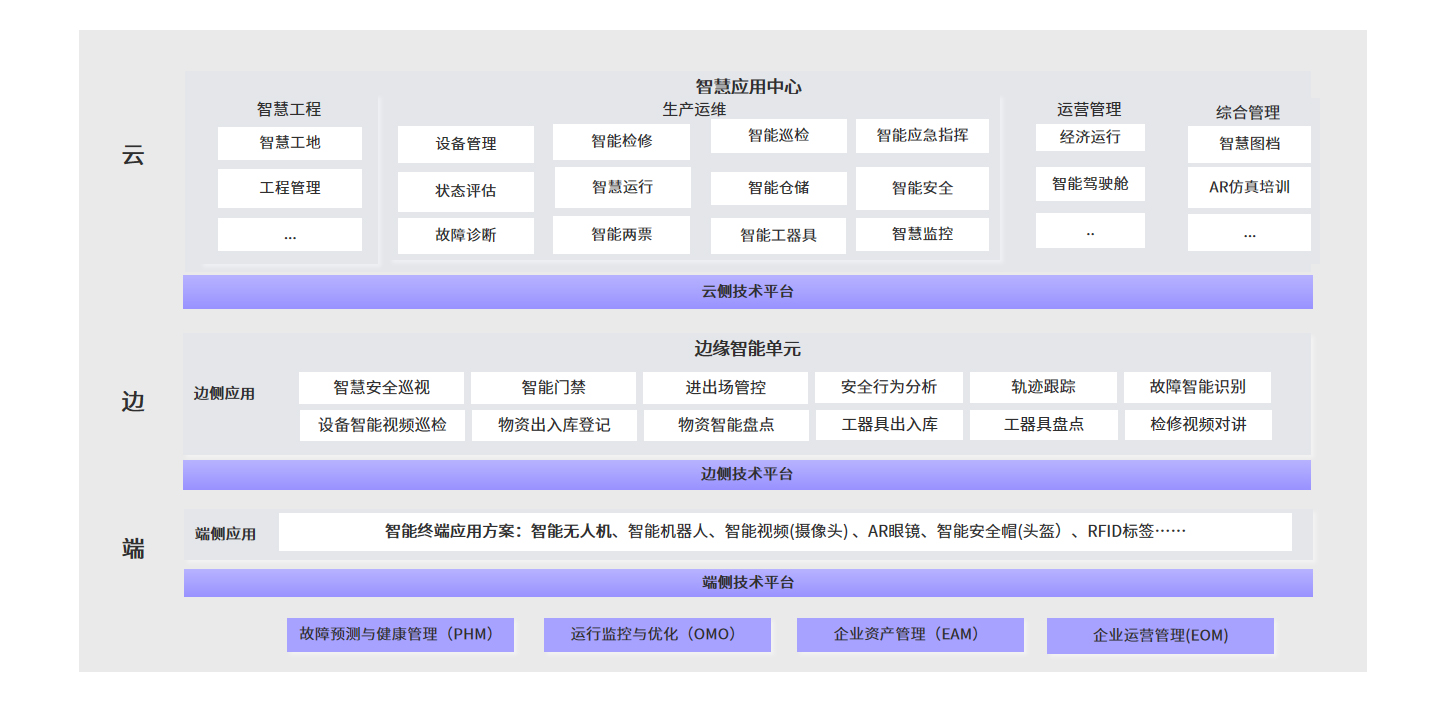Click the 智慧工地 box under 智慧工程
Screen dimensions: 1440x720
coord(290,143)
